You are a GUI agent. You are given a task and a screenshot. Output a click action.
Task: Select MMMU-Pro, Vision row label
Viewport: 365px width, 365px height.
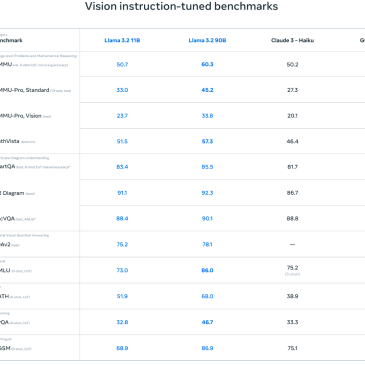[21, 116]
